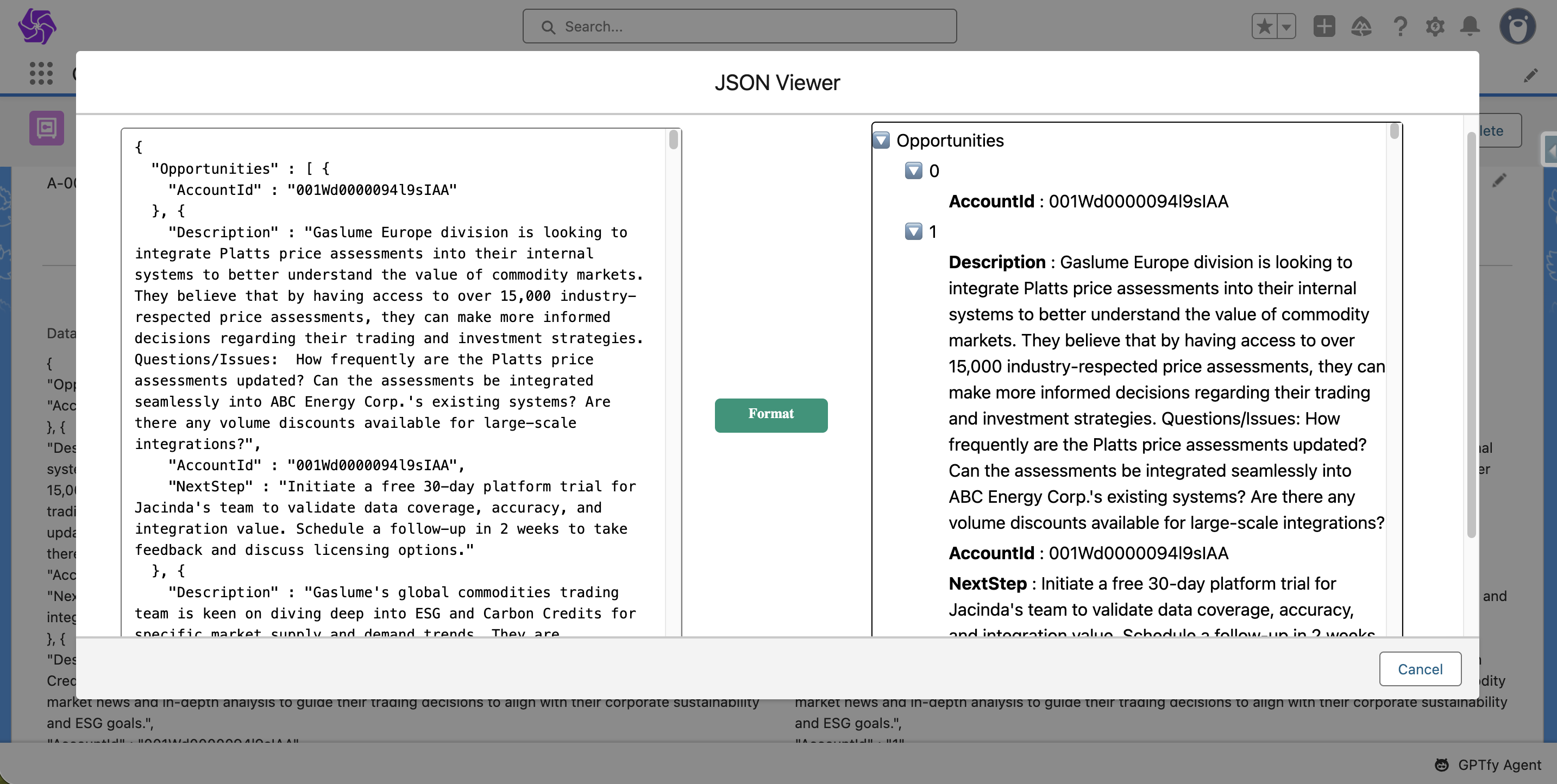Open the notifications bell
Viewport: 1557px width, 784px height.
[1470, 27]
